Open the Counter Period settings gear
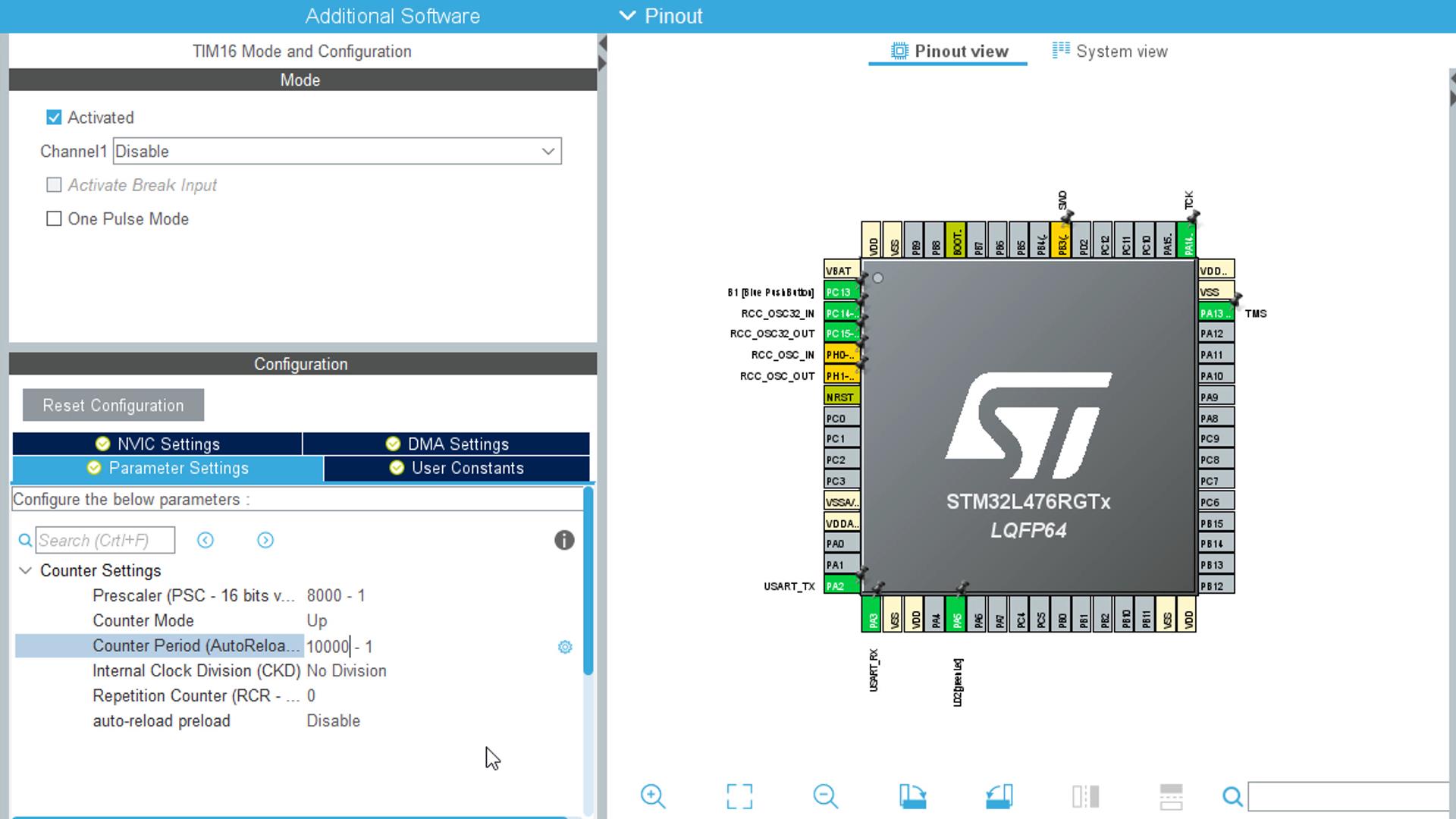1456x819 pixels. [564, 647]
